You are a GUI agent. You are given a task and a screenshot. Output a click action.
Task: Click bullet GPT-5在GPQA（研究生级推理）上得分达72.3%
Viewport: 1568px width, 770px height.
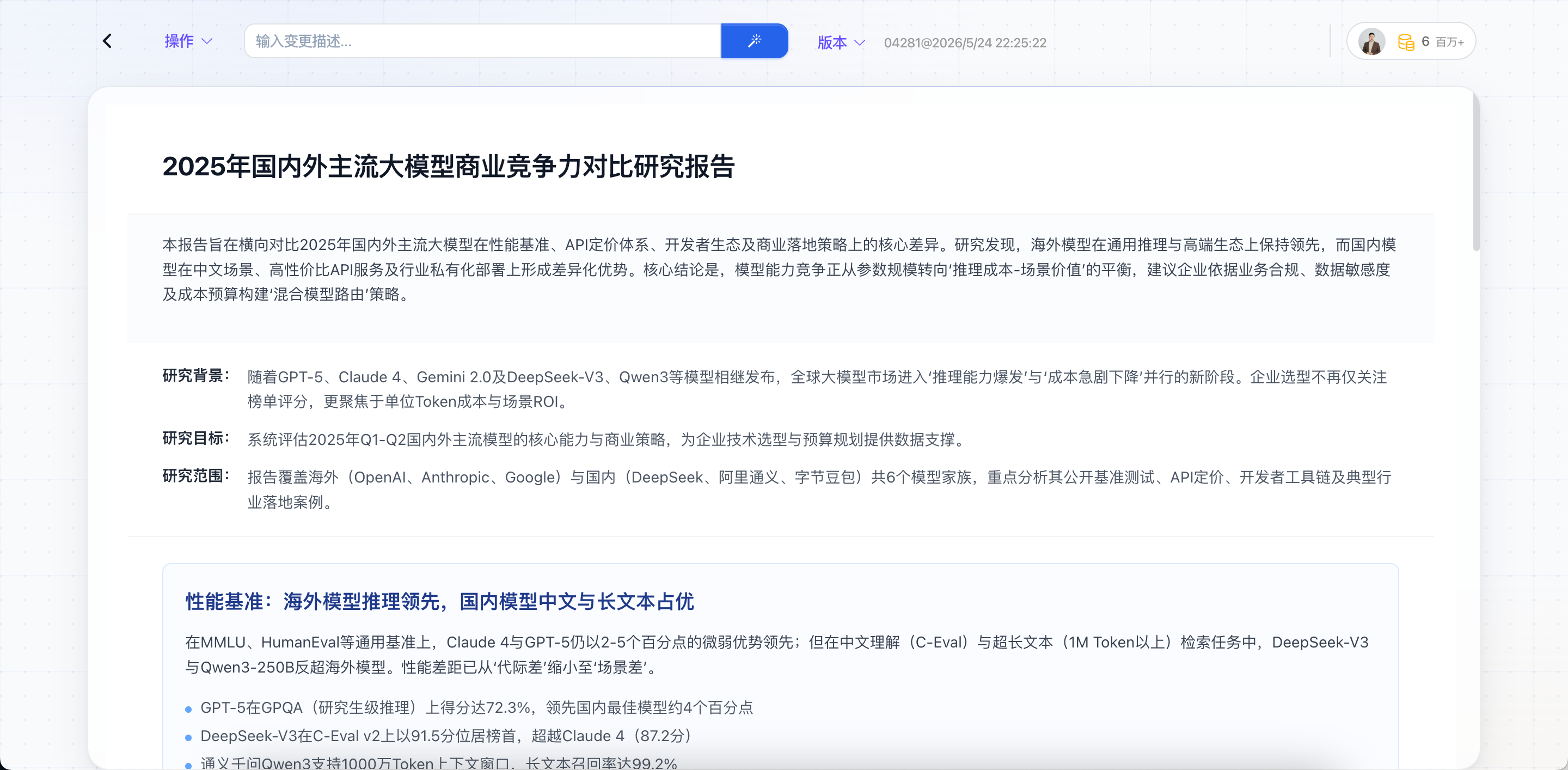(476, 708)
